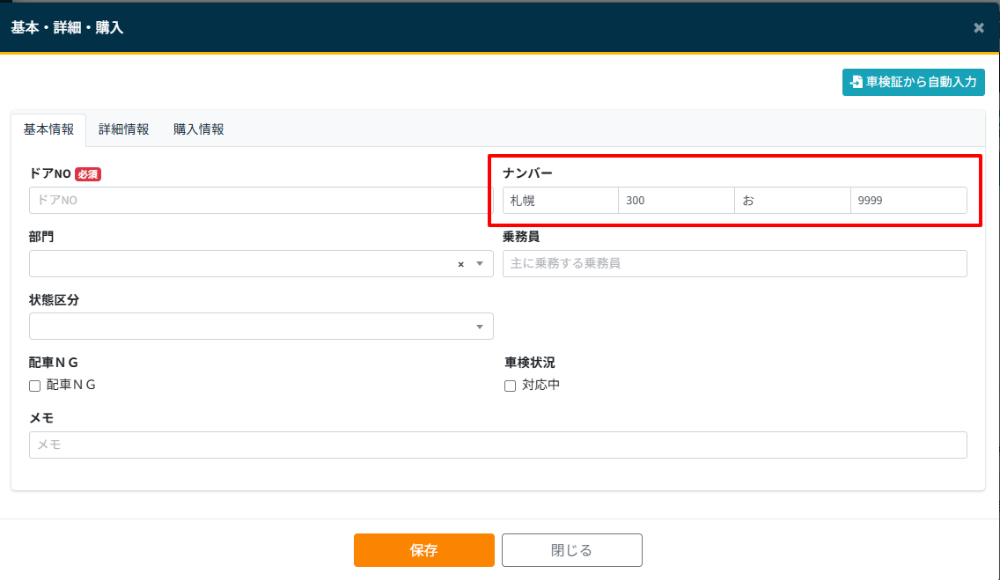Viewport: 1000px width, 580px height.
Task: Click the 札幌 number plate region field
Action: pos(561,200)
